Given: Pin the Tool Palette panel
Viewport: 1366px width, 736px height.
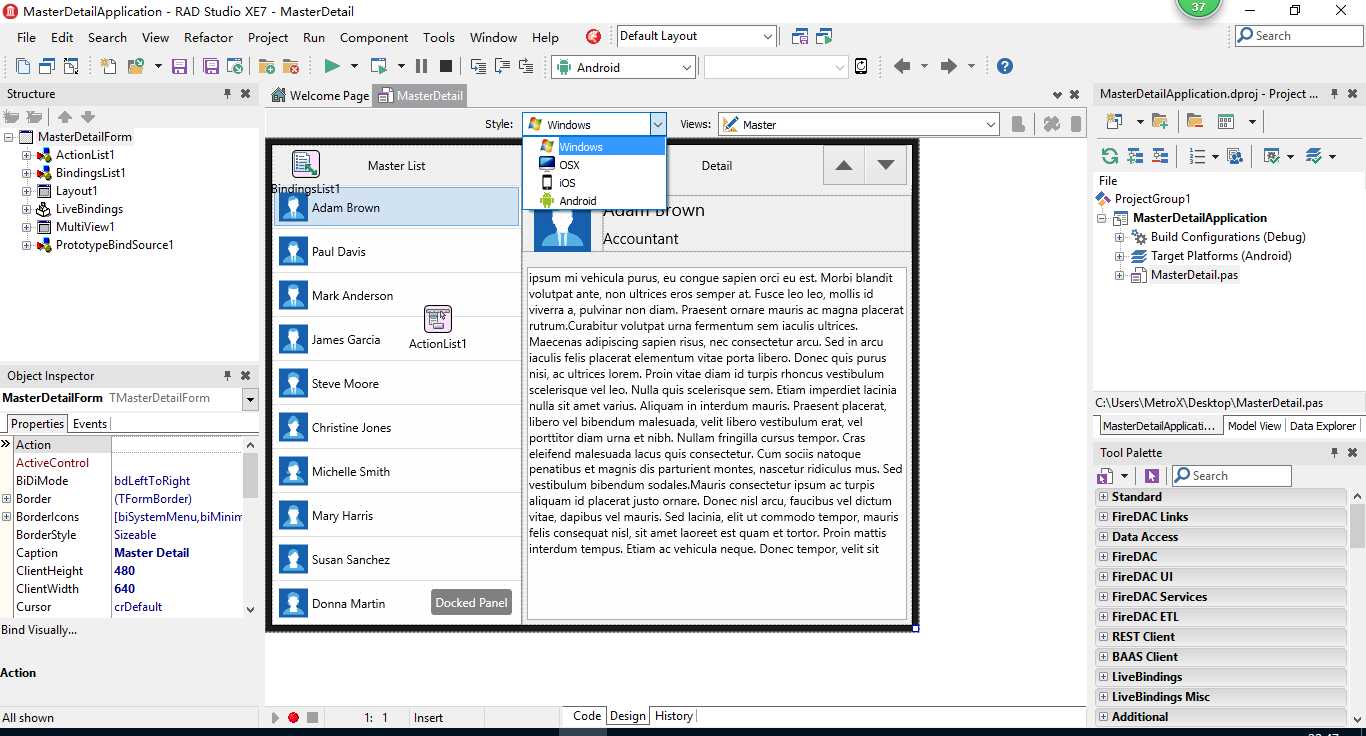Looking at the screenshot, I should pyautogui.click(x=1335, y=453).
